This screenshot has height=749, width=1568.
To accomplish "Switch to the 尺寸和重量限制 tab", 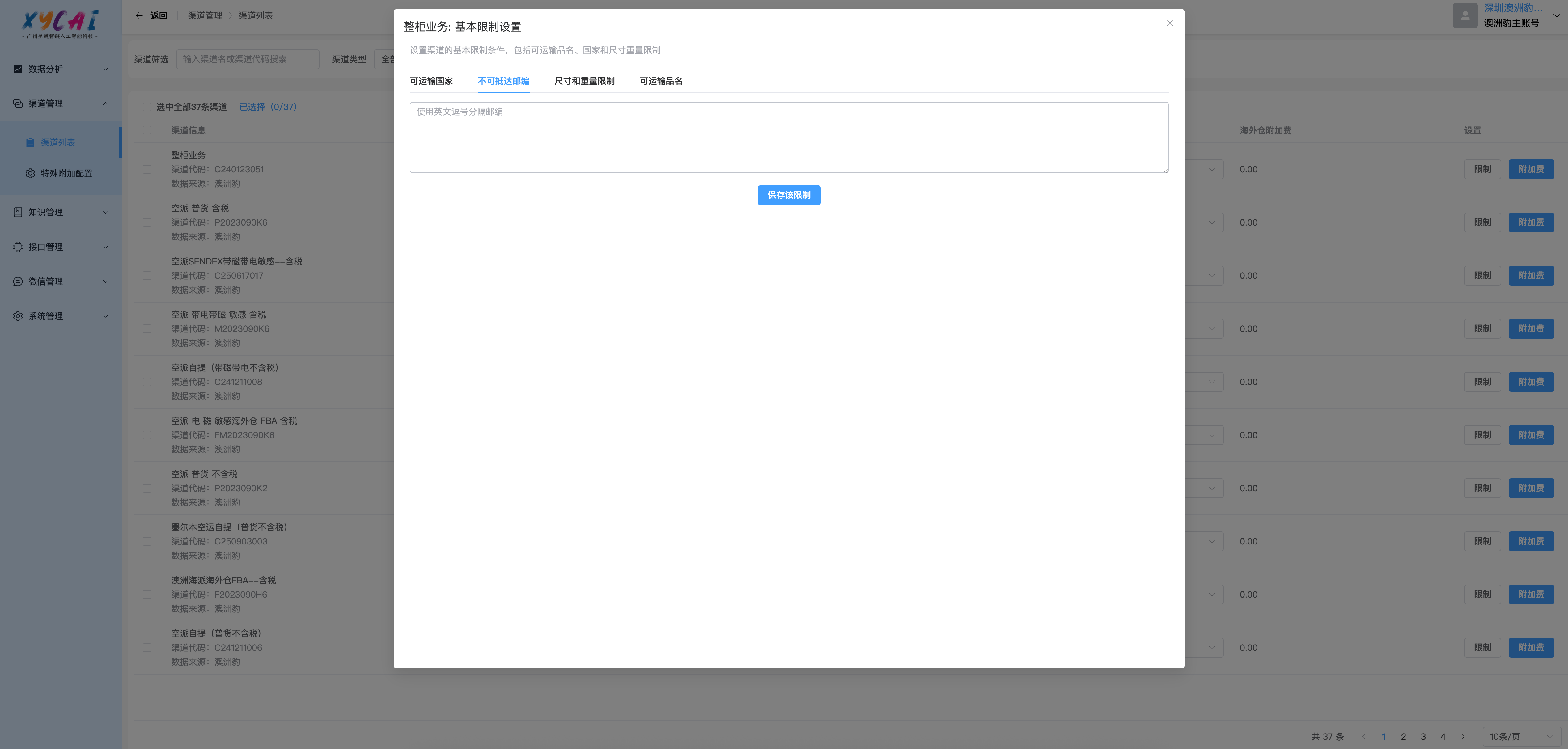I will coord(584,81).
